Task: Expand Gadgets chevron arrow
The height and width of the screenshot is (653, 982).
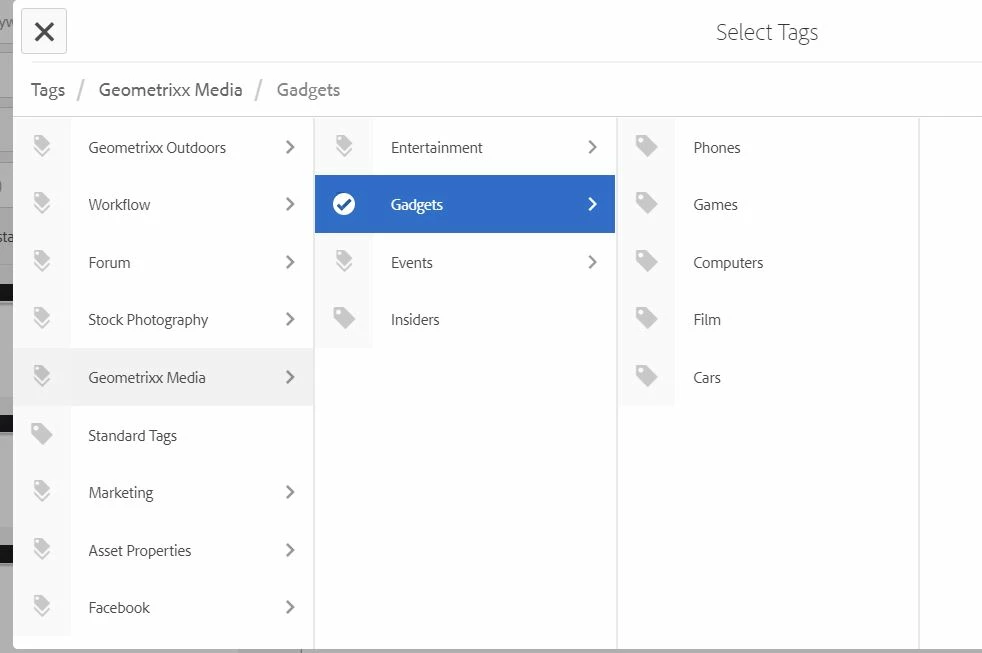Action: [x=592, y=204]
